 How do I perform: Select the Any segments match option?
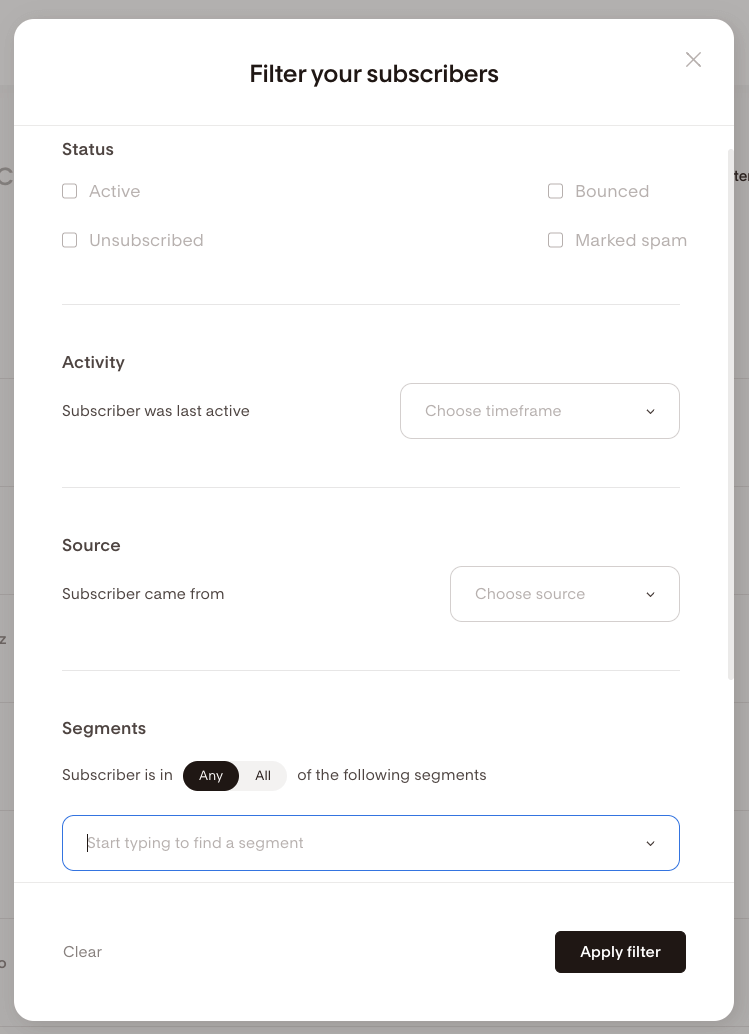(211, 776)
